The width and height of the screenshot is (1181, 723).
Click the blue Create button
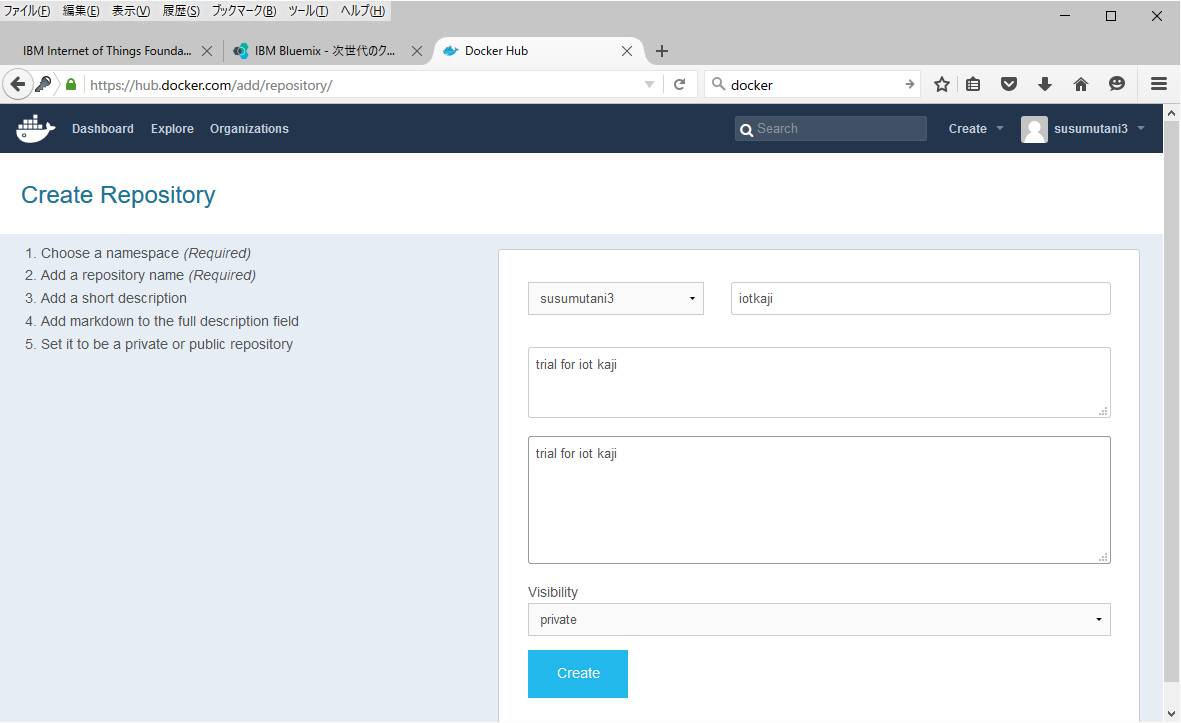(578, 673)
